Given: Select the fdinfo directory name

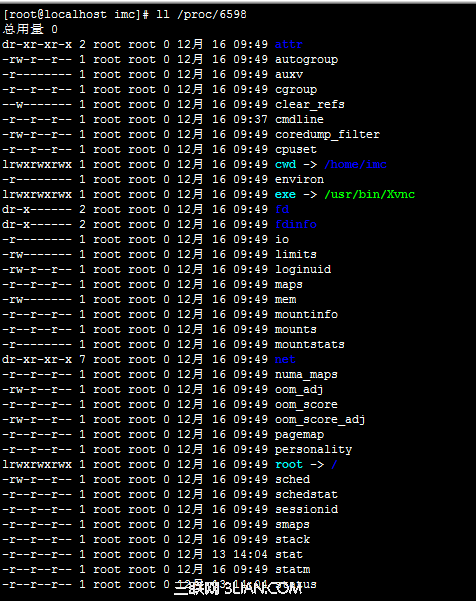Looking at the screenshot, I should pyautogui.click(x=296, y=224).
